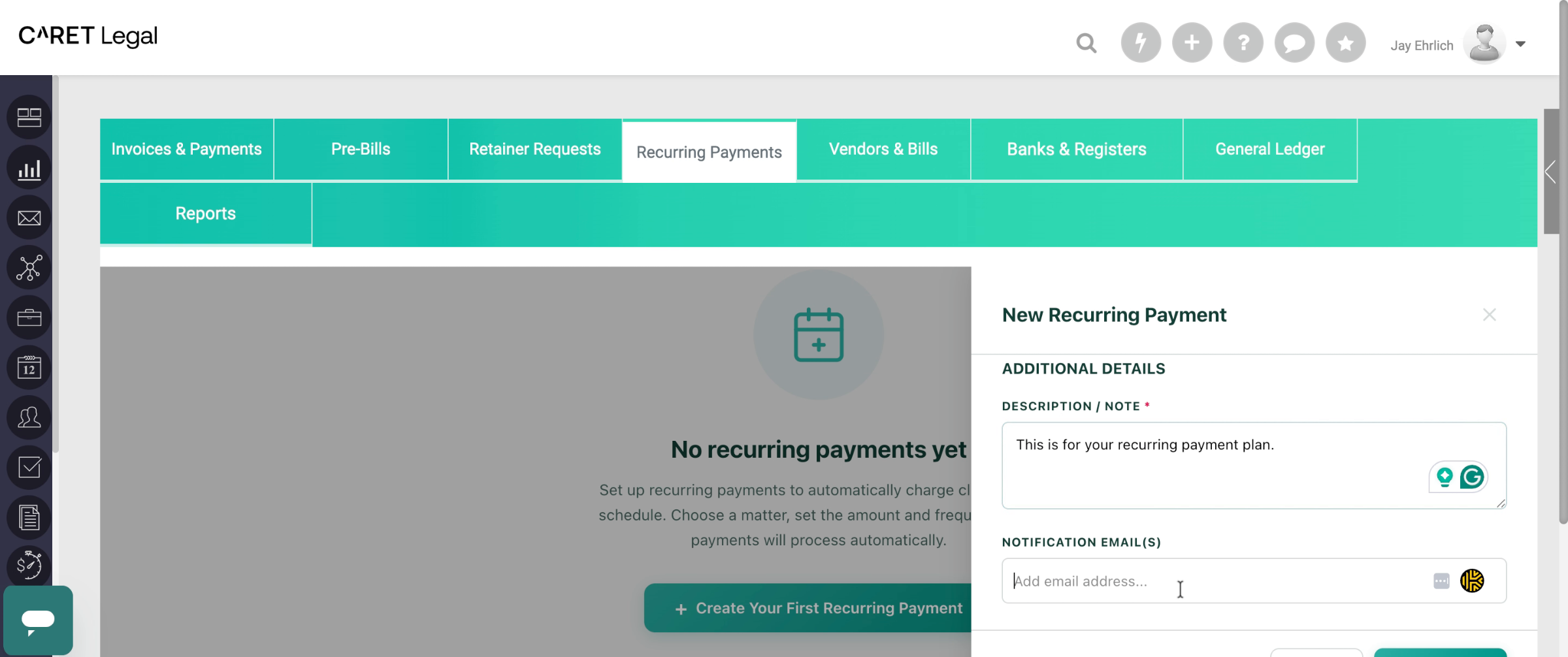
Task: Click the Grammarly G icon in description
Action: 1473,477
